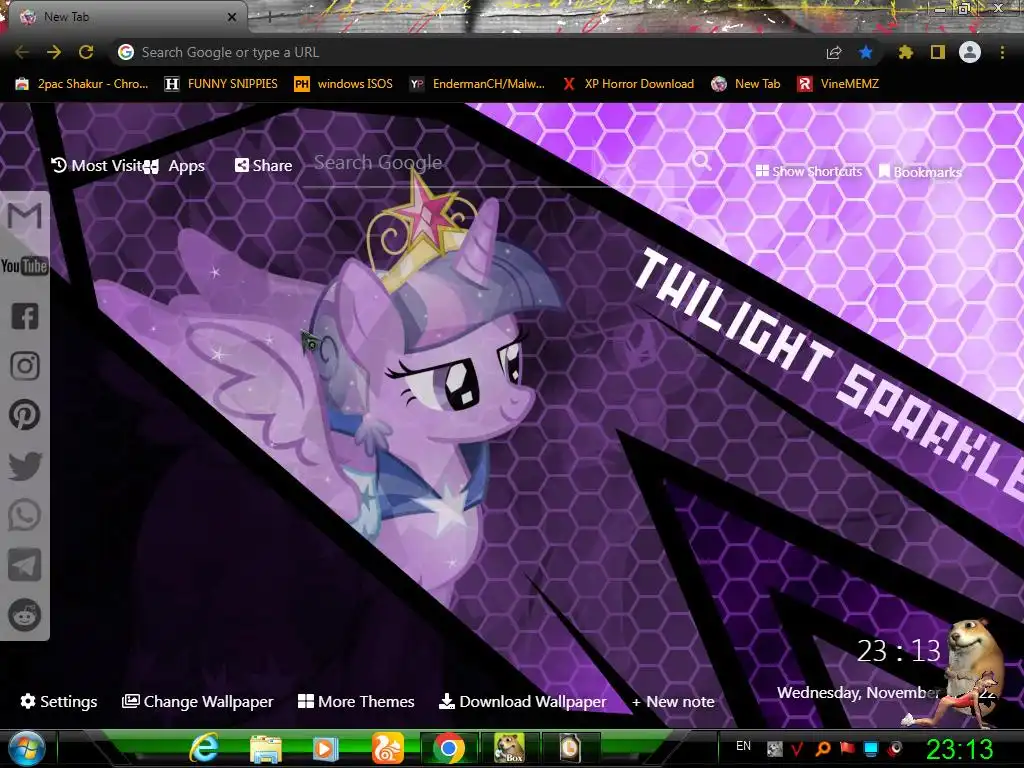The height and width of the screenshot is (768, 1024).
Task: Open the XP Horror Download bookmark
Action: coord(628,84)
